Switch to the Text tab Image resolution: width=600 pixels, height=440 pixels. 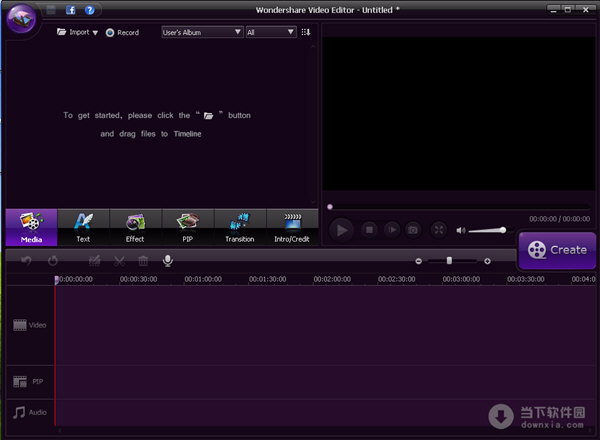click(83, 227)
